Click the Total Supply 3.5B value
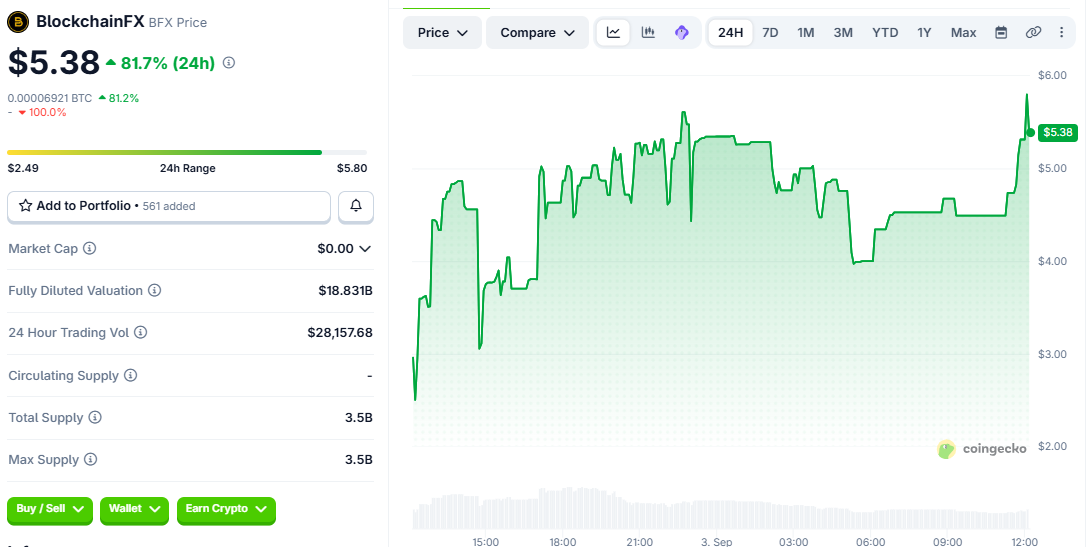Image resolution: width=1086 pixels, height=547 pixels. tap(359, 418)
